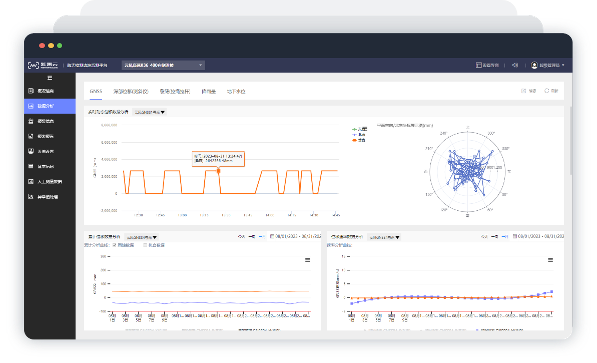Viewport: 597px width, 363px height.
Task: Open the date range field in bottom-left panel
Action: pos(295,237)
